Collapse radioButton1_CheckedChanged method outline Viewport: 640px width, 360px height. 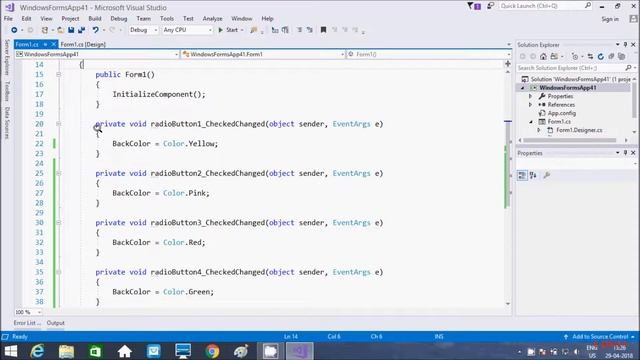click(x=59, y=124)
